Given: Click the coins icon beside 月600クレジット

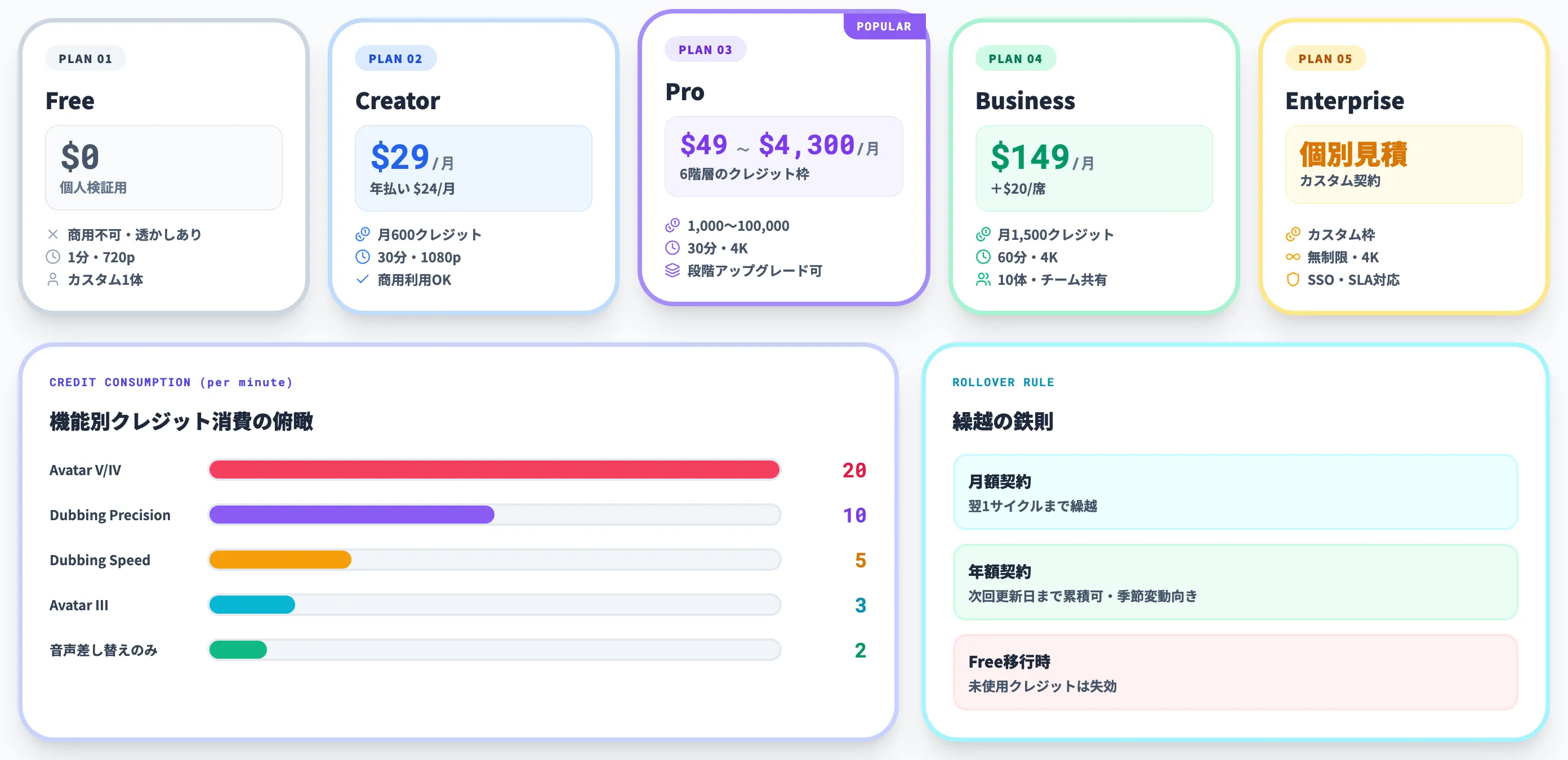Looking at the screenshot, I should [x=363, y=234].
